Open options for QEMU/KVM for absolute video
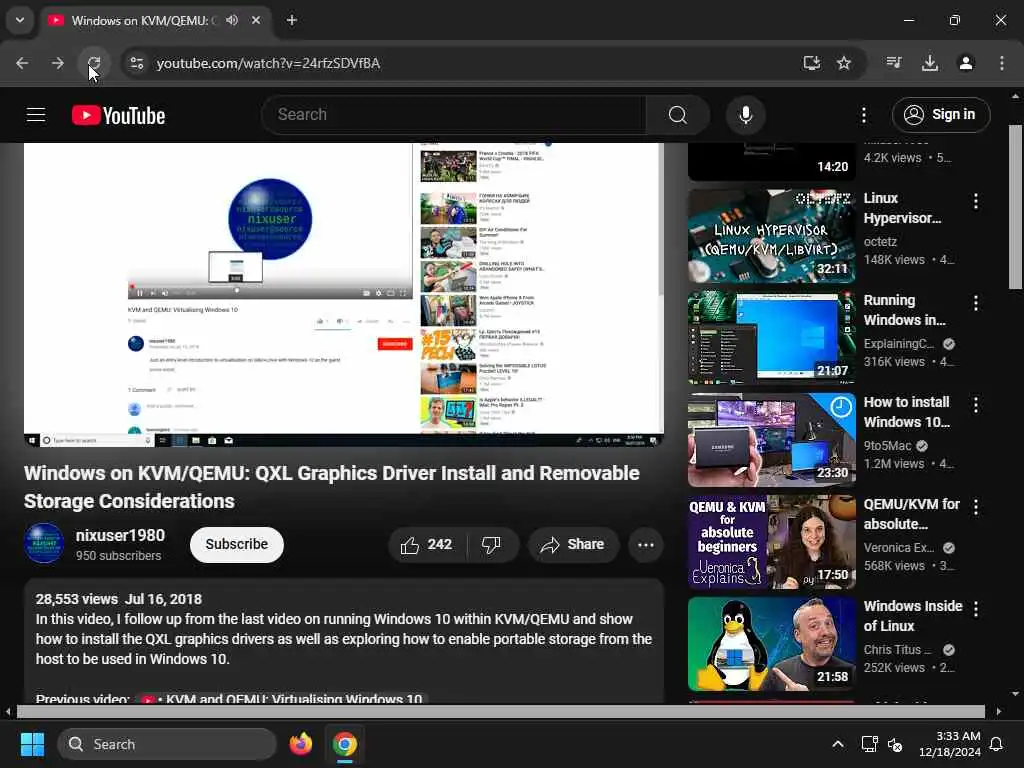Viewport: 1024px width, 768px height. coord(976,507)
